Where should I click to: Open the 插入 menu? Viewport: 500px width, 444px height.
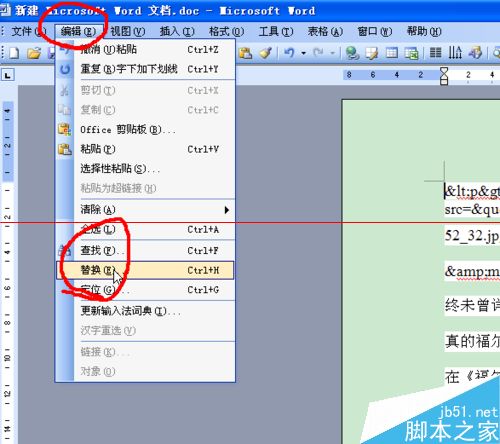tap(177, 32)
